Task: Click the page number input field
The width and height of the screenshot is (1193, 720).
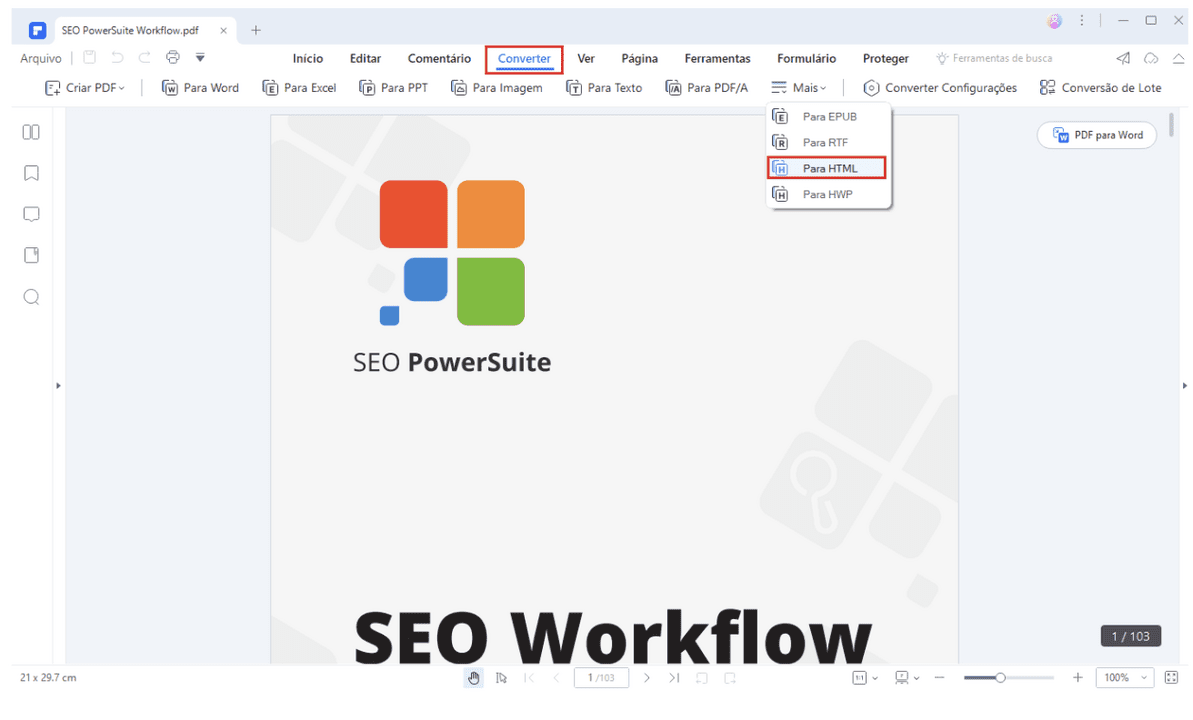Action: pos(601,678)
